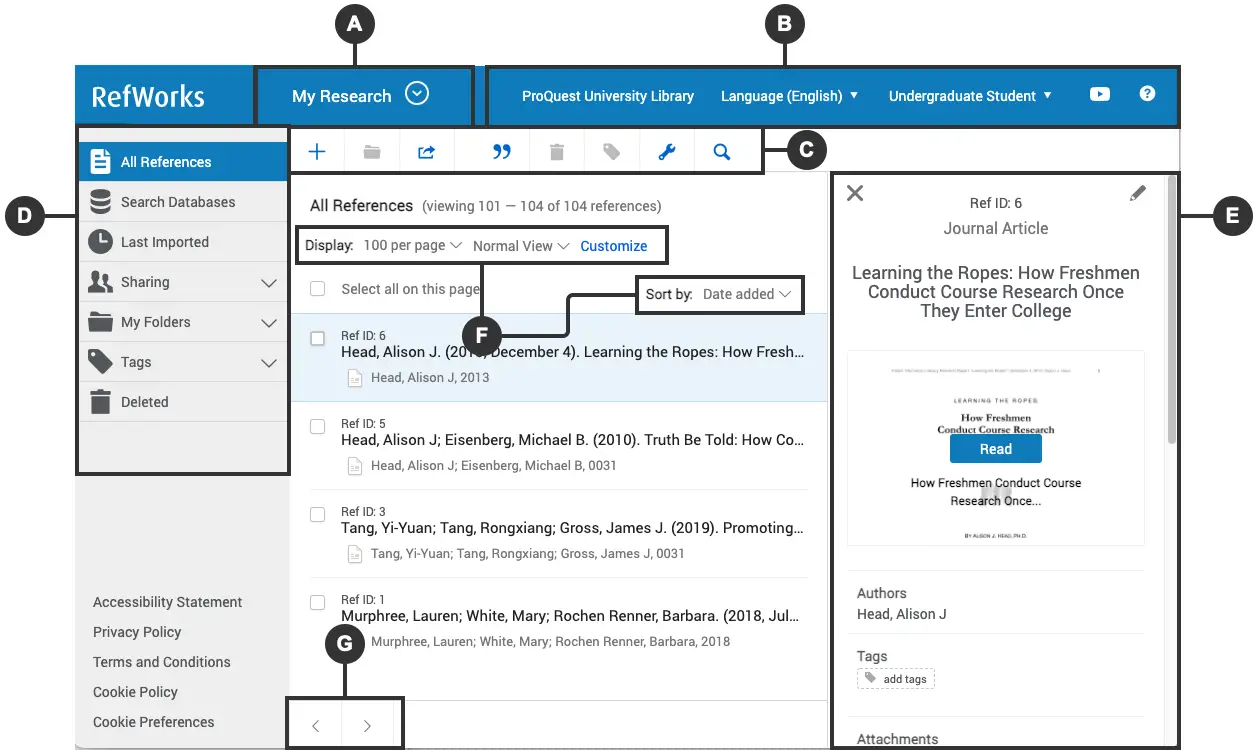Check the checkbox beside the Tang 2019 reference
Screen dimensions: 1253x750
tap(317, 514)
